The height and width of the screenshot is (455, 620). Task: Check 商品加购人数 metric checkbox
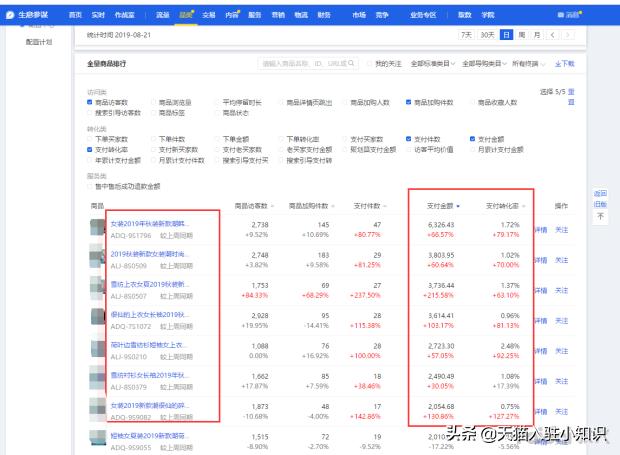[345, 102]
